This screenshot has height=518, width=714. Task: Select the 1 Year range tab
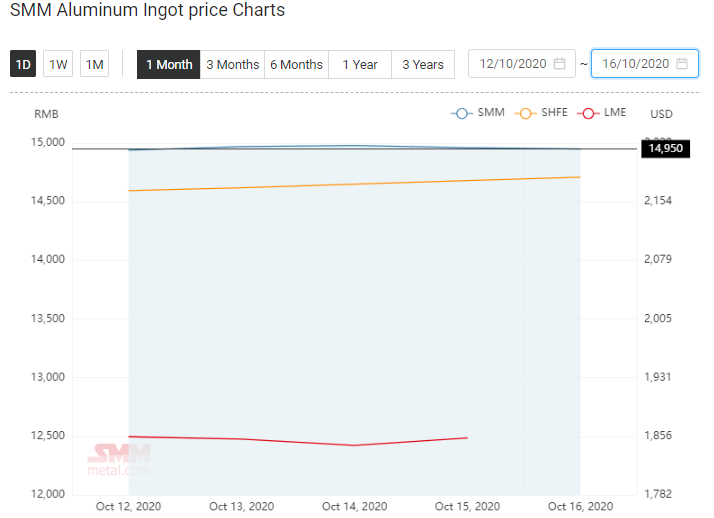[360, 64]
